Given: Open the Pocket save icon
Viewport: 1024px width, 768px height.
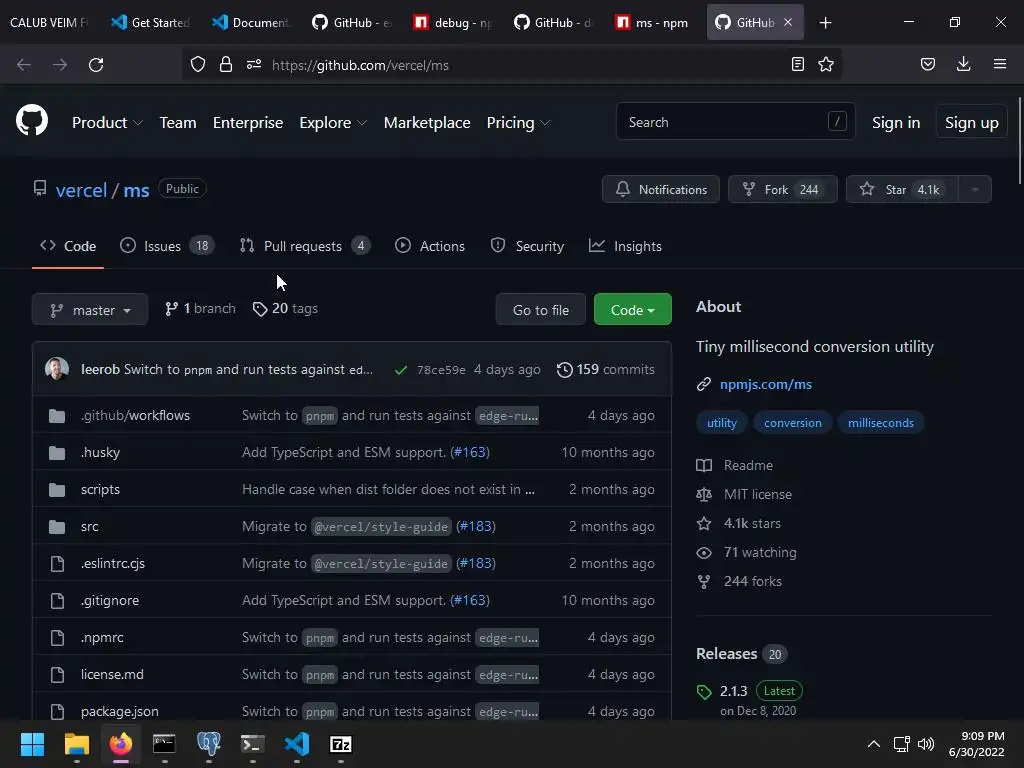Looking at the screenshot, I should (x=927, y=64).
